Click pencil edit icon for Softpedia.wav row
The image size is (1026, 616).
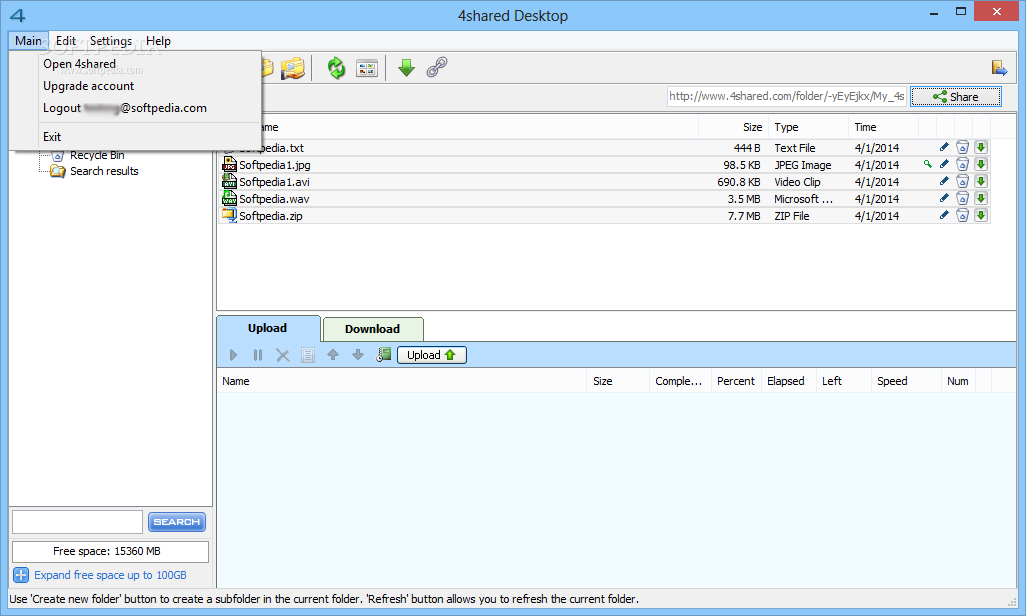click(944, 198)
